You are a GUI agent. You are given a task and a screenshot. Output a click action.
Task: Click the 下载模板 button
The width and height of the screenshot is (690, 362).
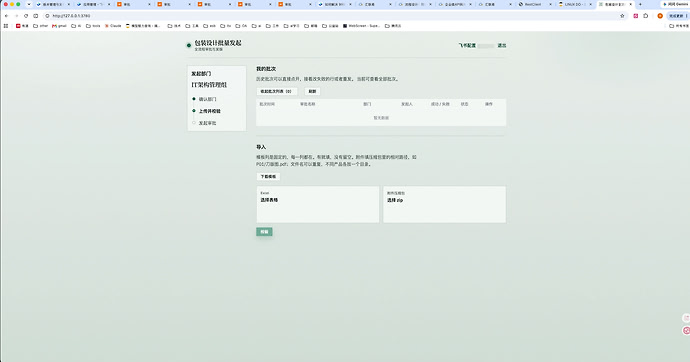click(x=268, y=176)
